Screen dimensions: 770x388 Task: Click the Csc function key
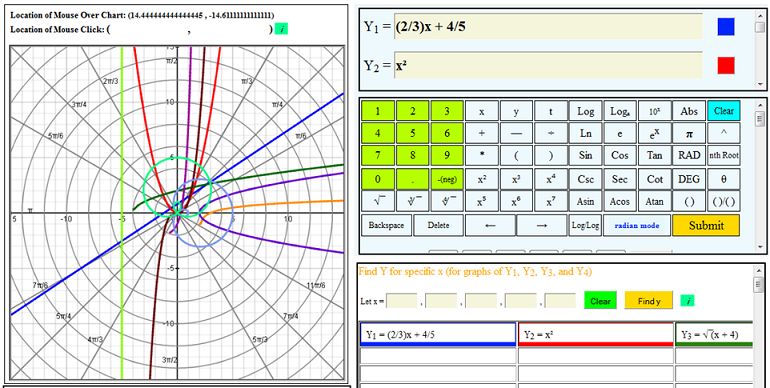[x=585, y=179]
